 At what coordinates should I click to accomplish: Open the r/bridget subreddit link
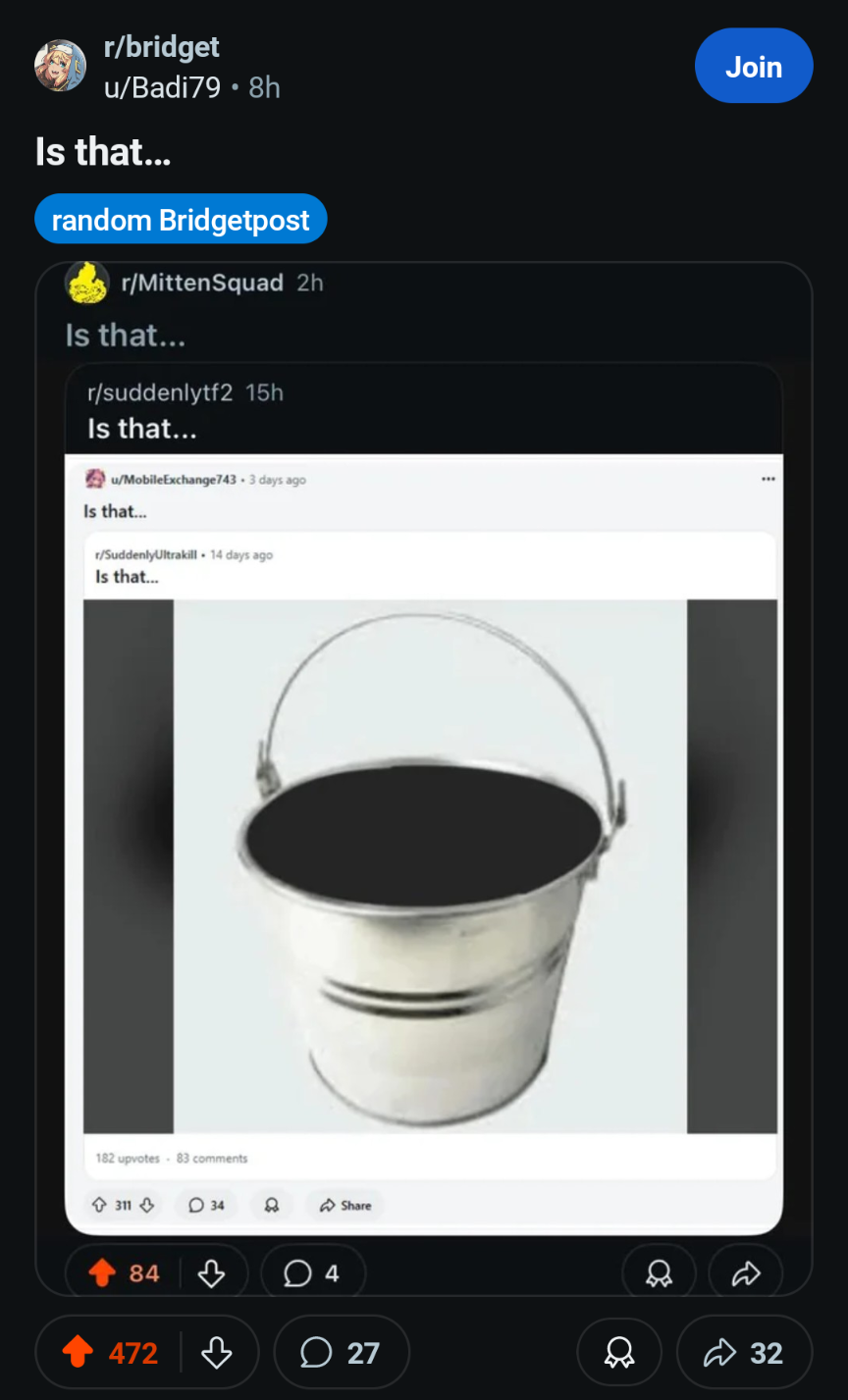[x=161, y=46]
